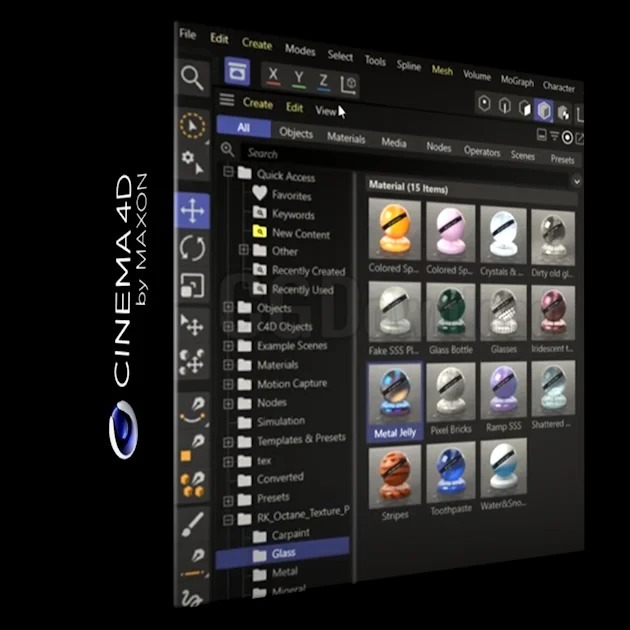Expand the Example Scenes folder
The image size is (630, 630).
click(x=228, y=346)
